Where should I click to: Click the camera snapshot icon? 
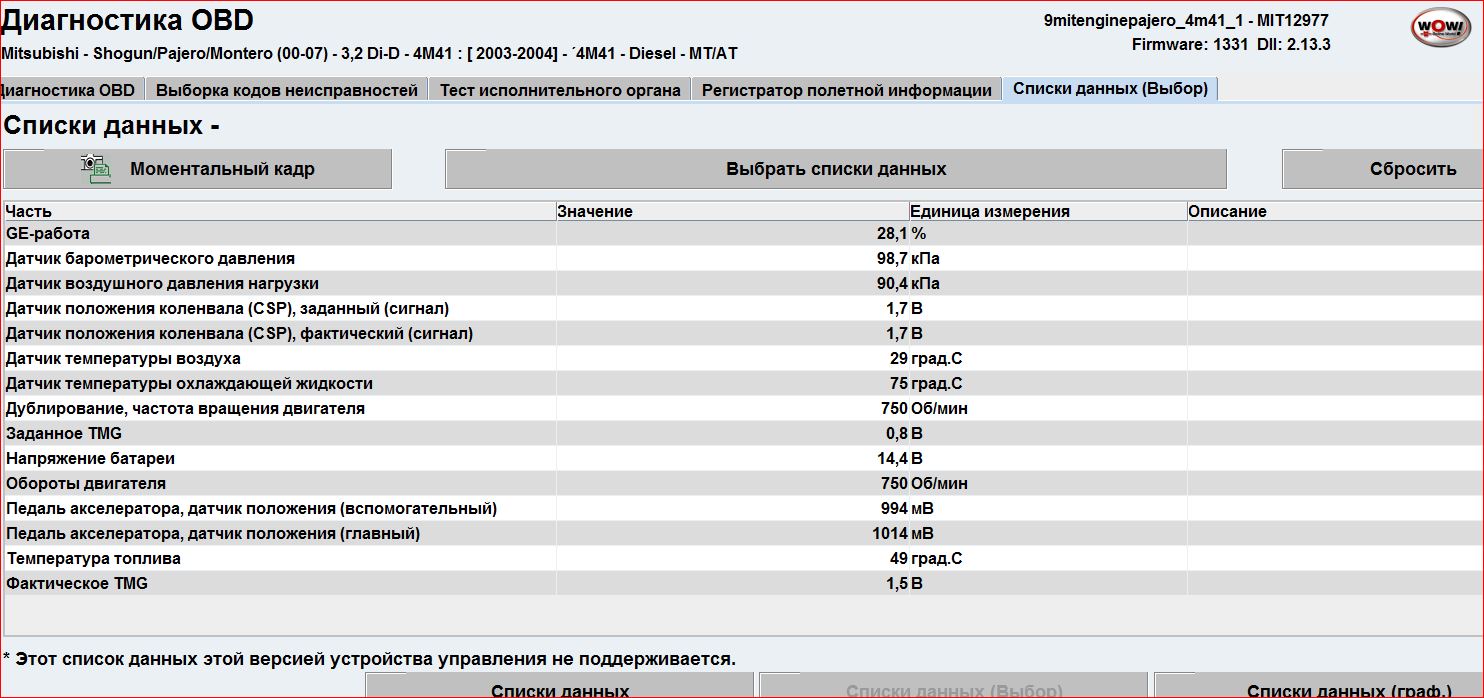[96, 169]
